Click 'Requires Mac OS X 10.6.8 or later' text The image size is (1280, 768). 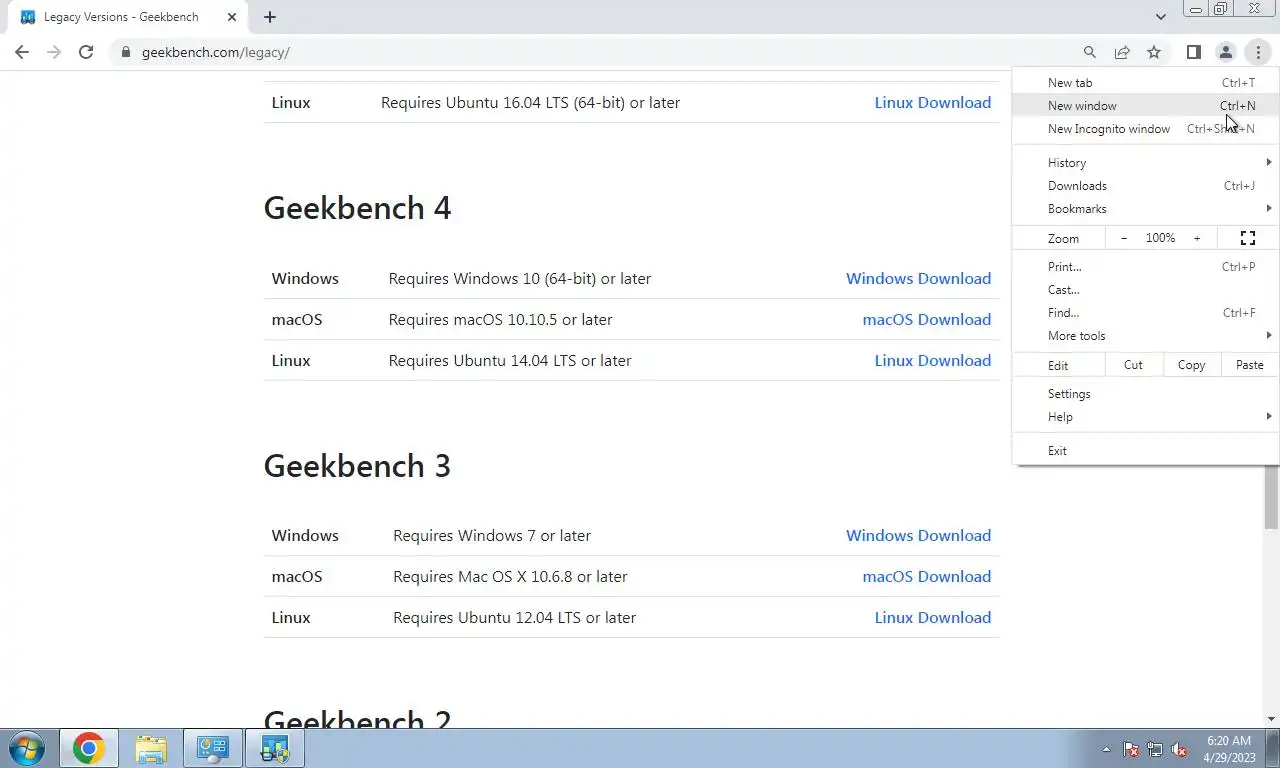510,576
